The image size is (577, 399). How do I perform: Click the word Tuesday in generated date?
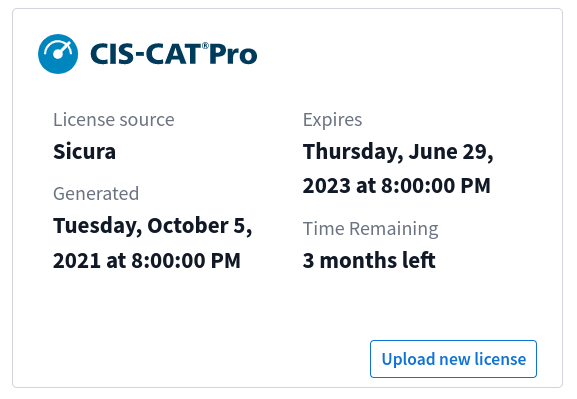[98, 226]
